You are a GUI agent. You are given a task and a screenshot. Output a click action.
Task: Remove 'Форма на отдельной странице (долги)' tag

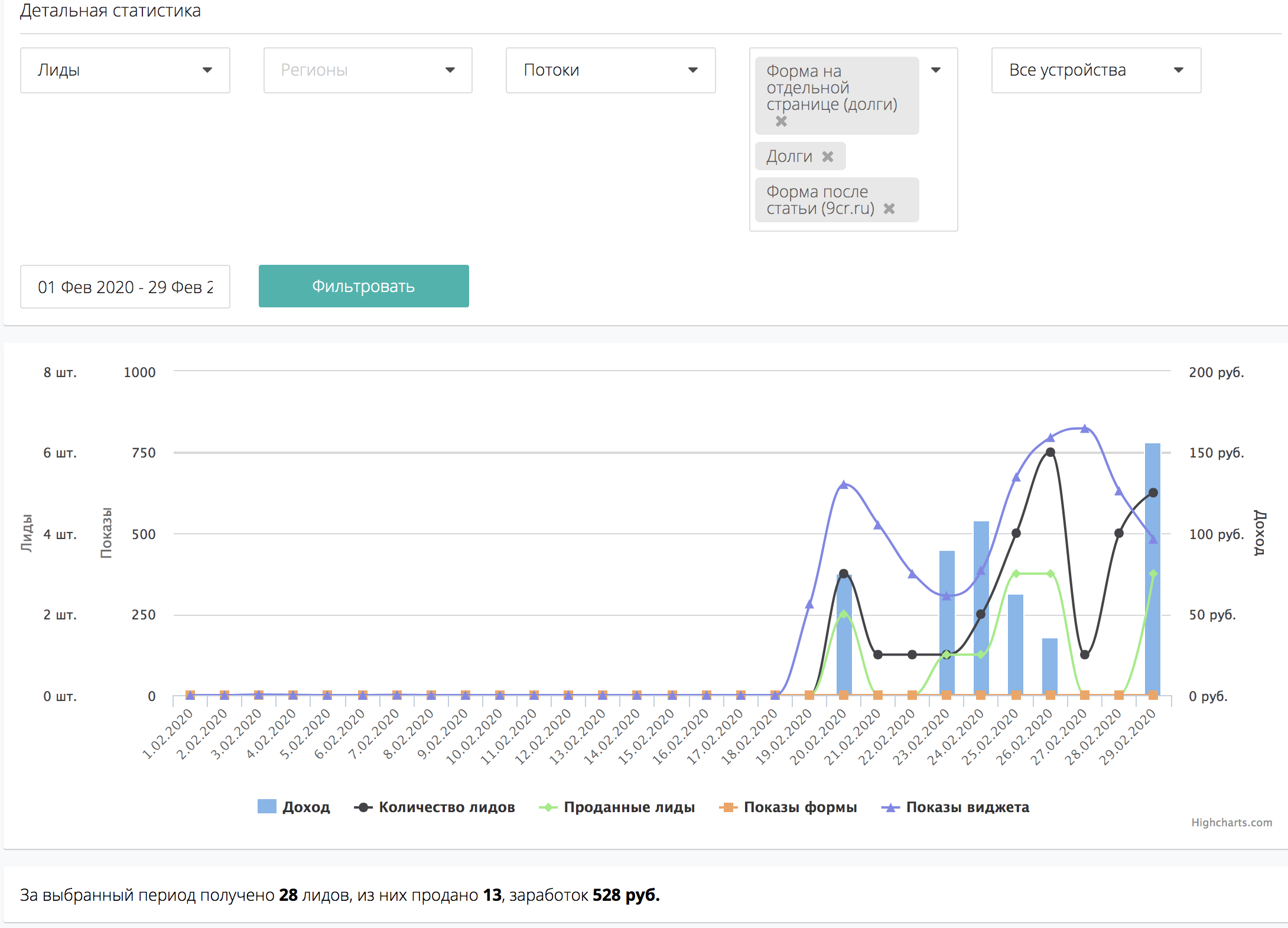781,121
